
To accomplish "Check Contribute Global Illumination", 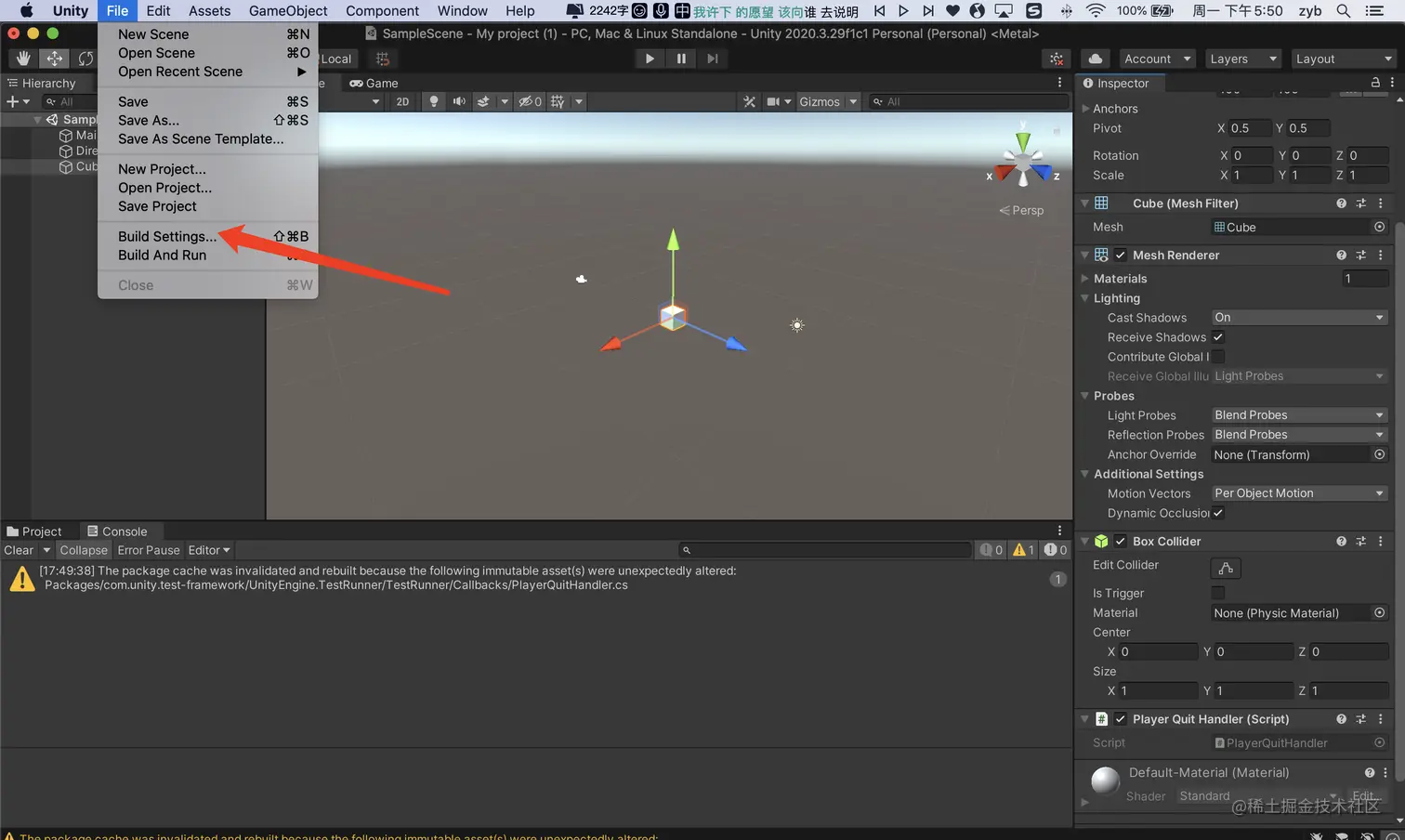I will [x=1218, y=356].
